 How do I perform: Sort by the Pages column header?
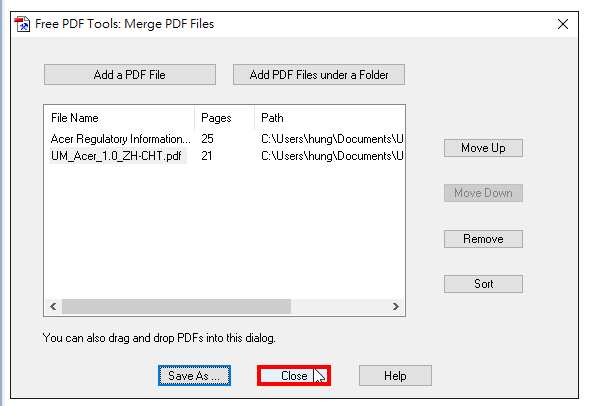tap(225, 118)
